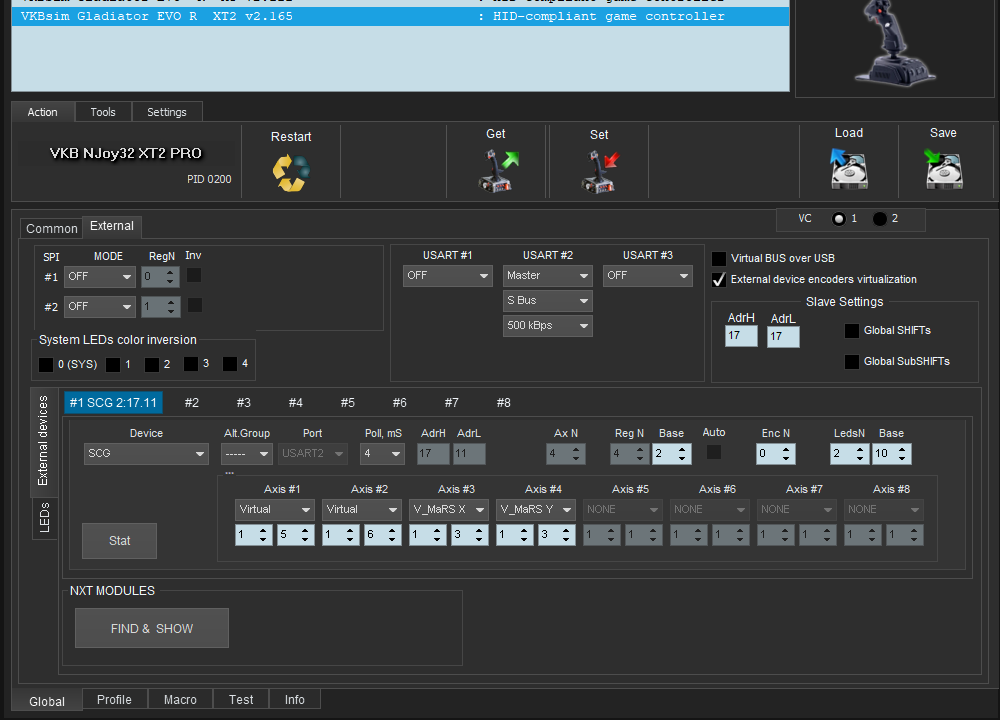Click the Restart recycle-arrows icon
1000x720 pixels.
pos(291,173)
